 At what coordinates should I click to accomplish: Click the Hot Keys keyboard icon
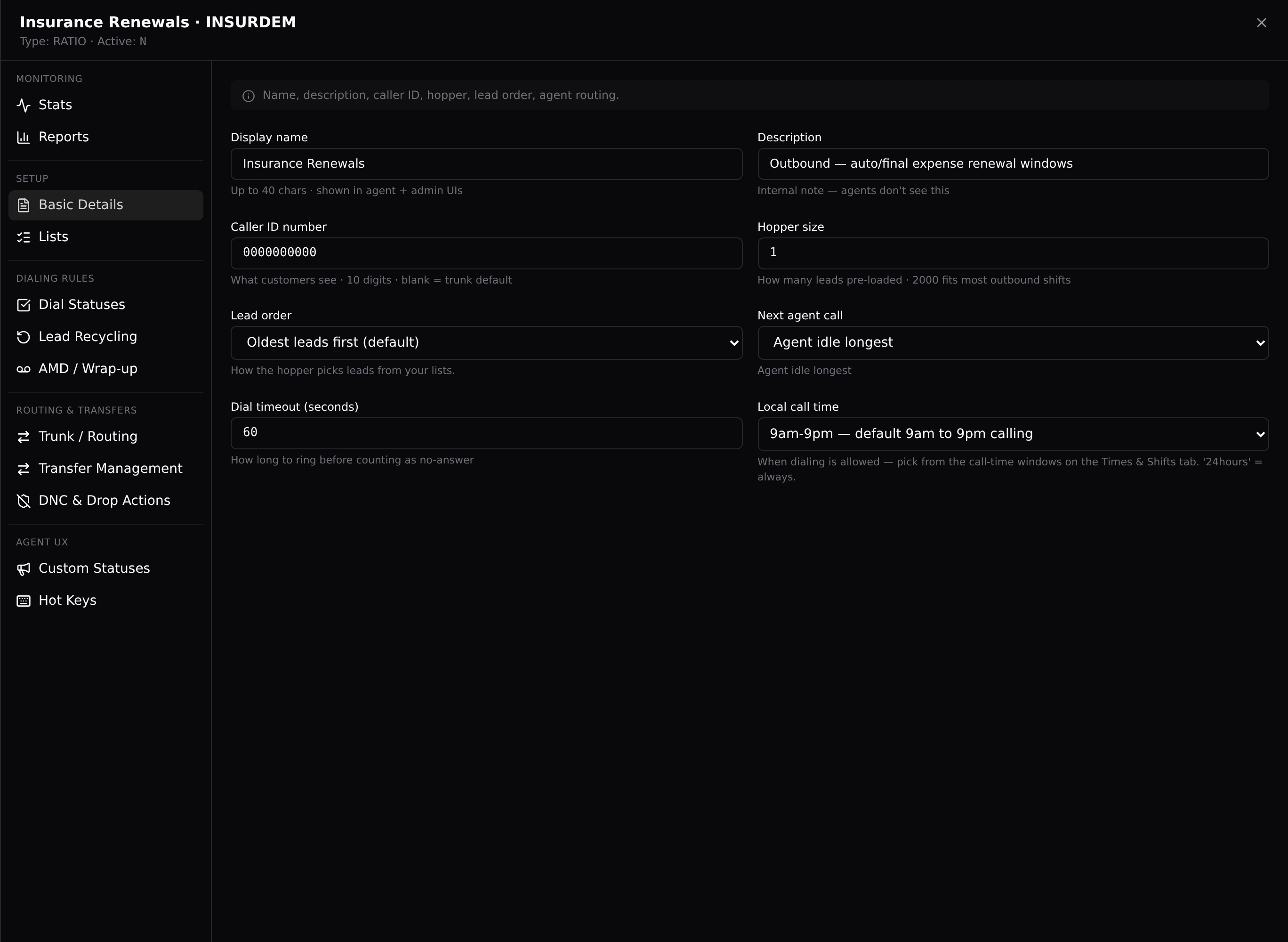coord(24,600)
